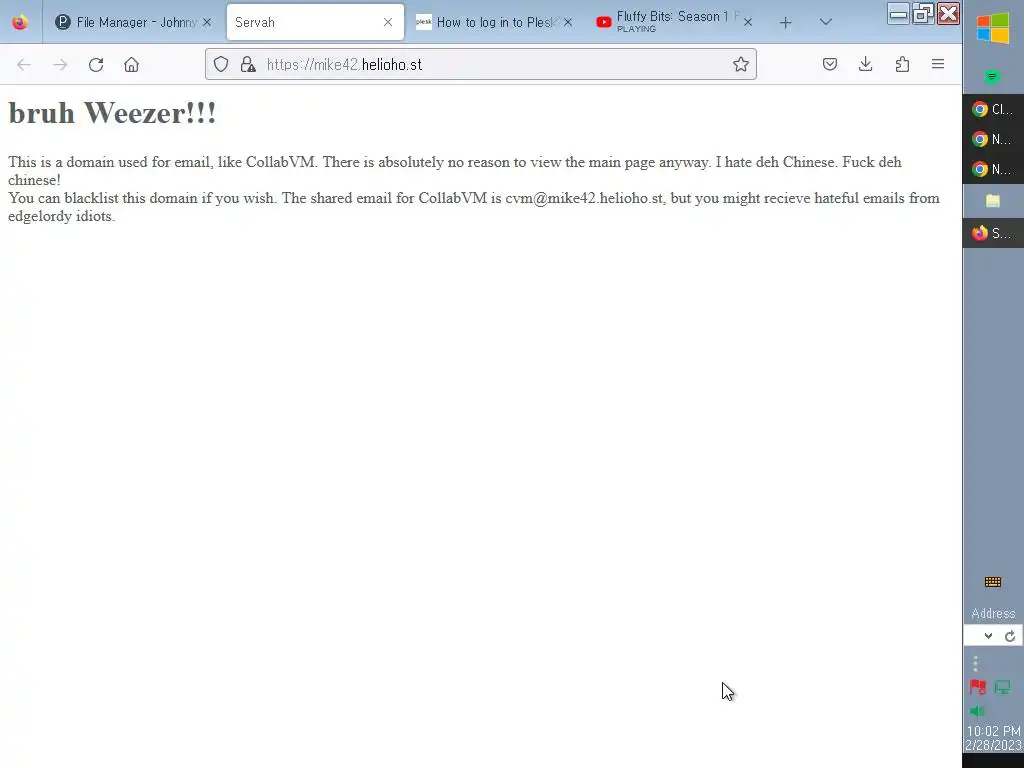Go back with Firefox back arrow
1024x768 pixels.
pos(24,65)
